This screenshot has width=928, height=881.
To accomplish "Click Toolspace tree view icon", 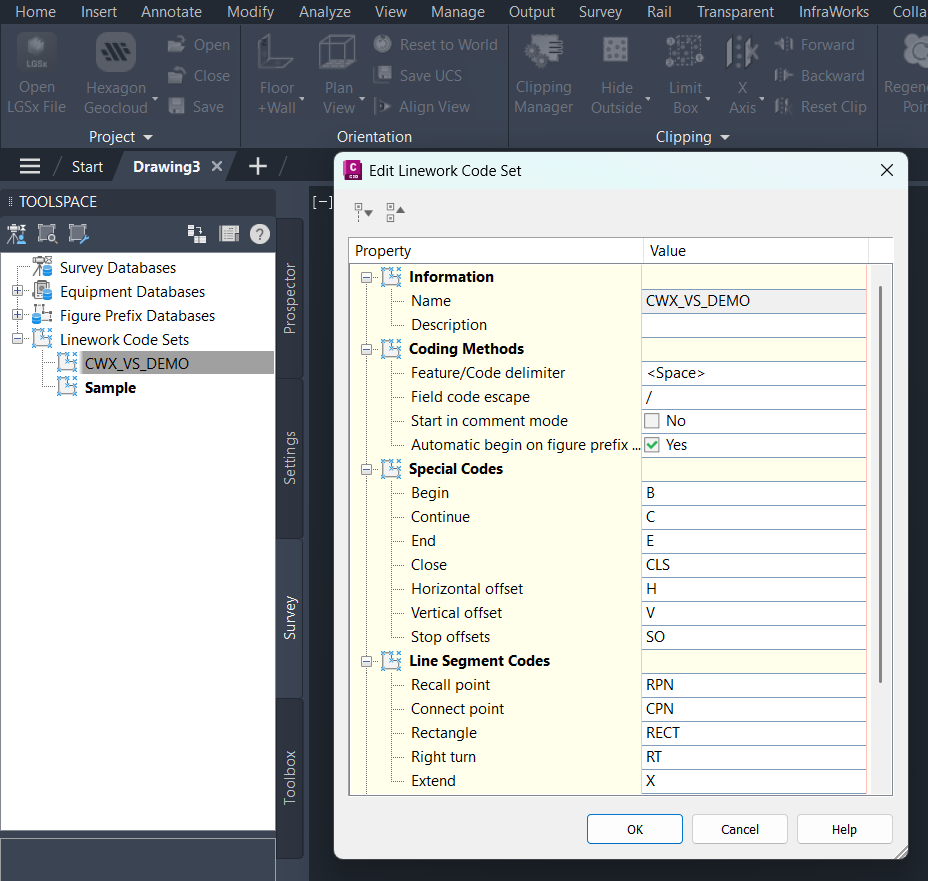I will 196,234.
